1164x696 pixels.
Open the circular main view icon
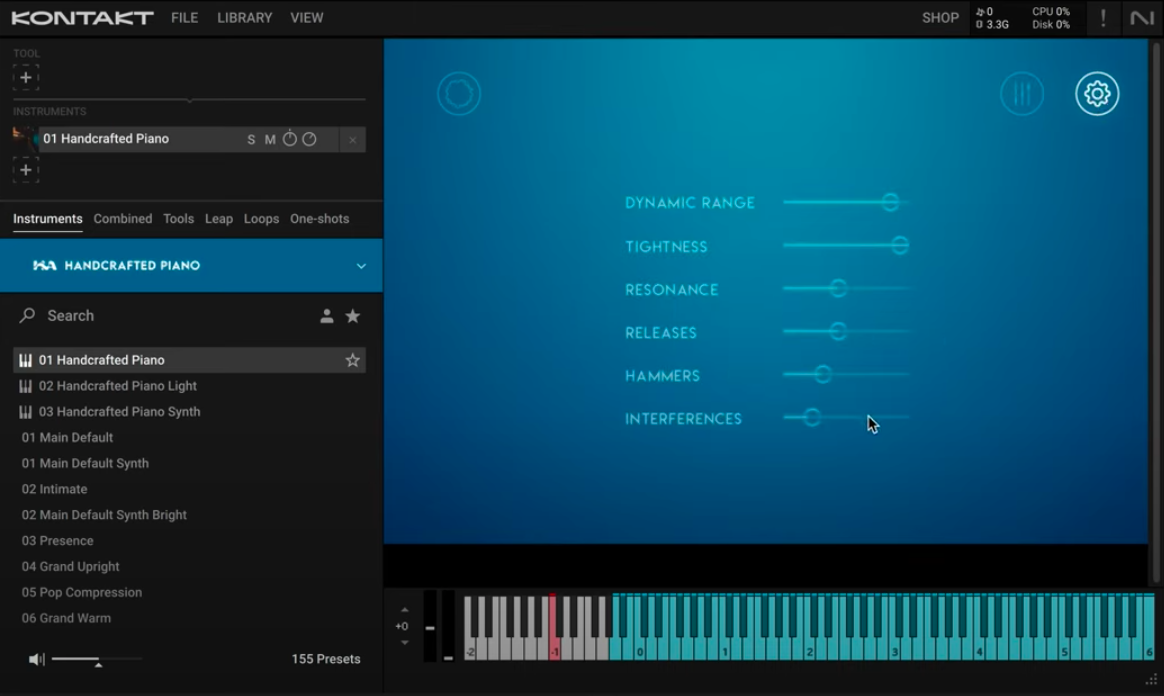(459, 93)
